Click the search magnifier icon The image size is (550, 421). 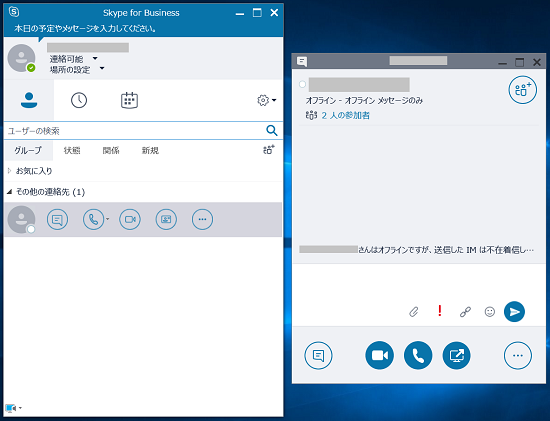coord(272,131)
